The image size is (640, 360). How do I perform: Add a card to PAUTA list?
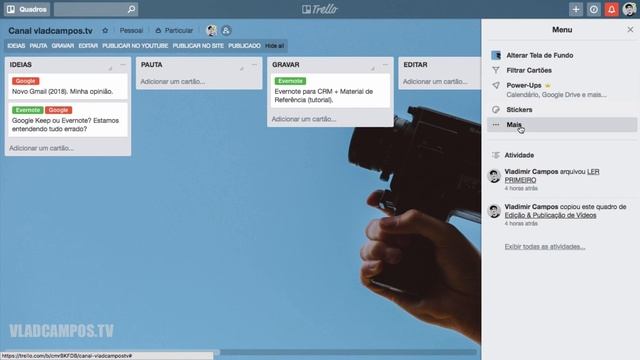pos(173,82)
